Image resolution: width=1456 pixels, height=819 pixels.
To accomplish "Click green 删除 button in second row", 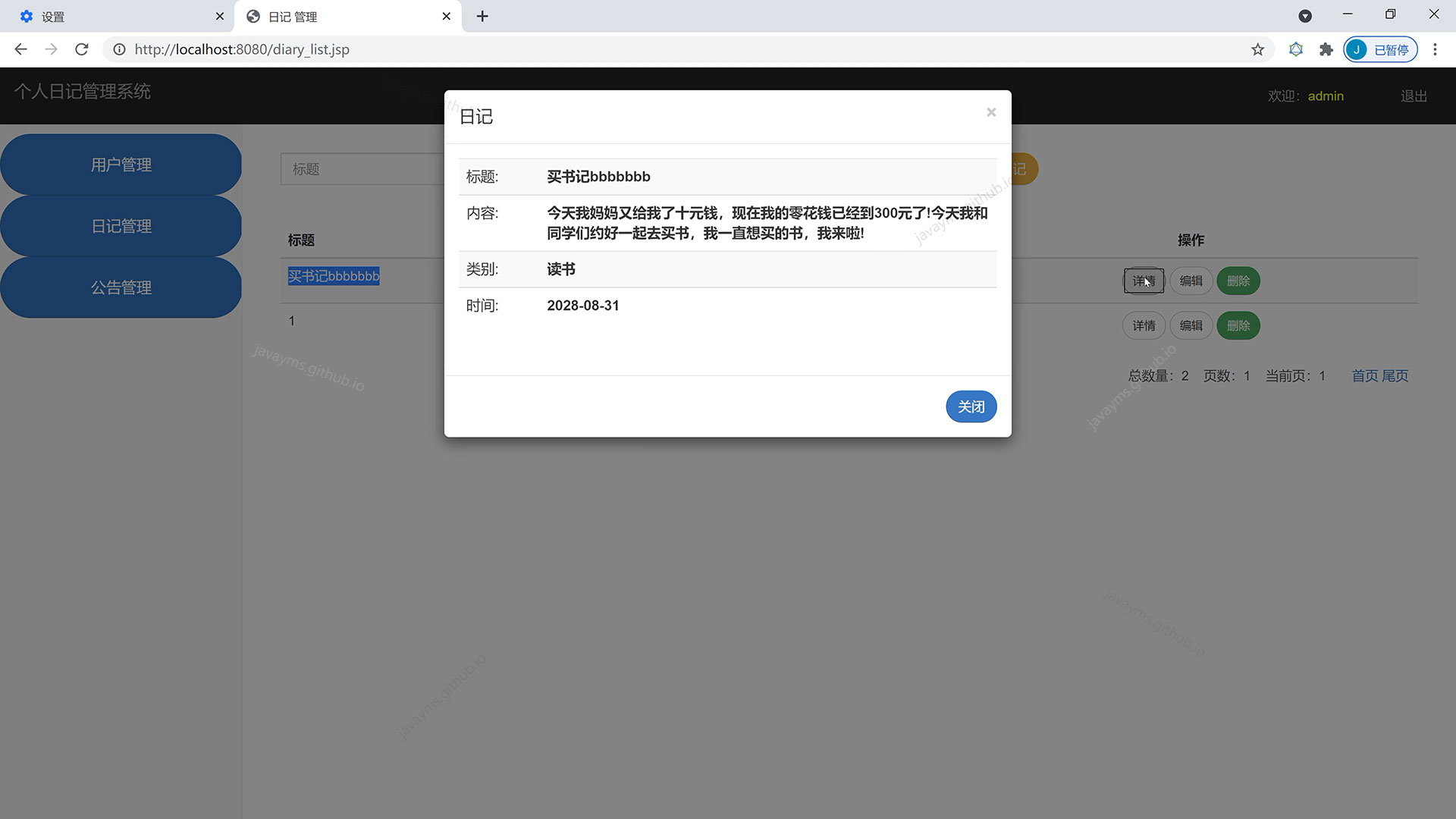I will tap(1238, 325).
